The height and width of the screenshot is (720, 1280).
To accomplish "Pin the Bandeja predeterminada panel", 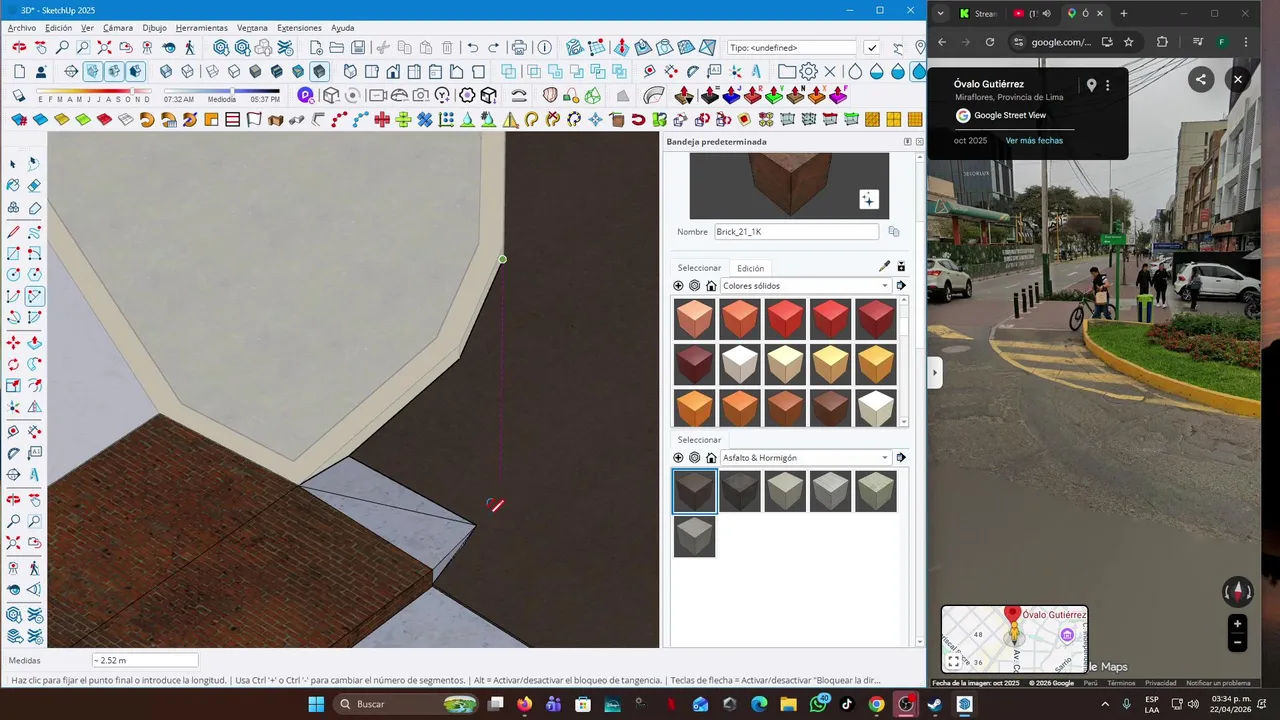I will point(908,142).
